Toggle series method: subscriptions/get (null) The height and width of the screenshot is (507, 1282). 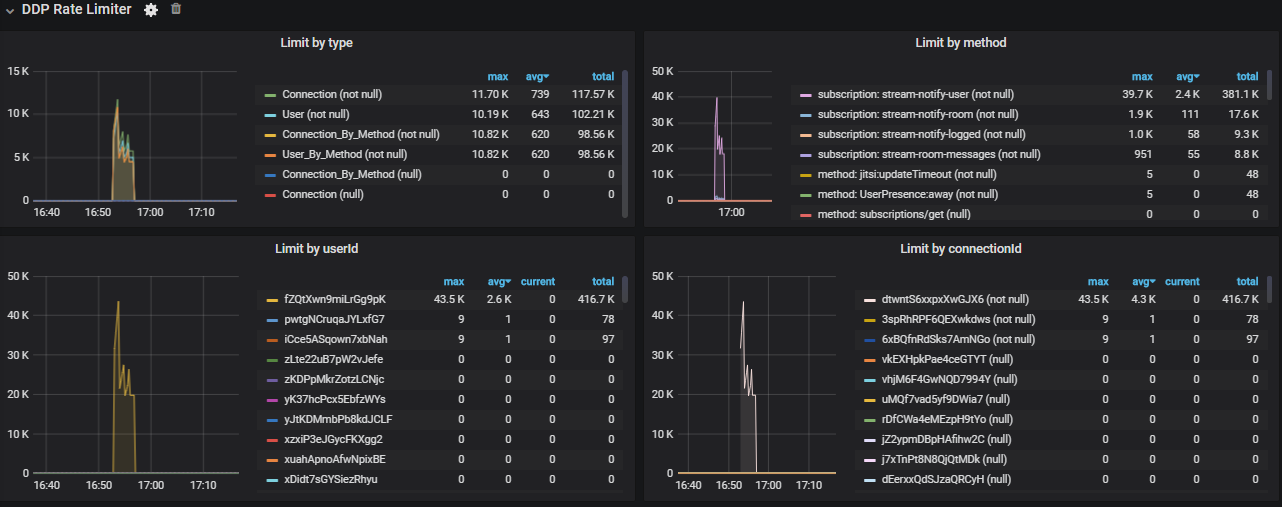[894, 214]
